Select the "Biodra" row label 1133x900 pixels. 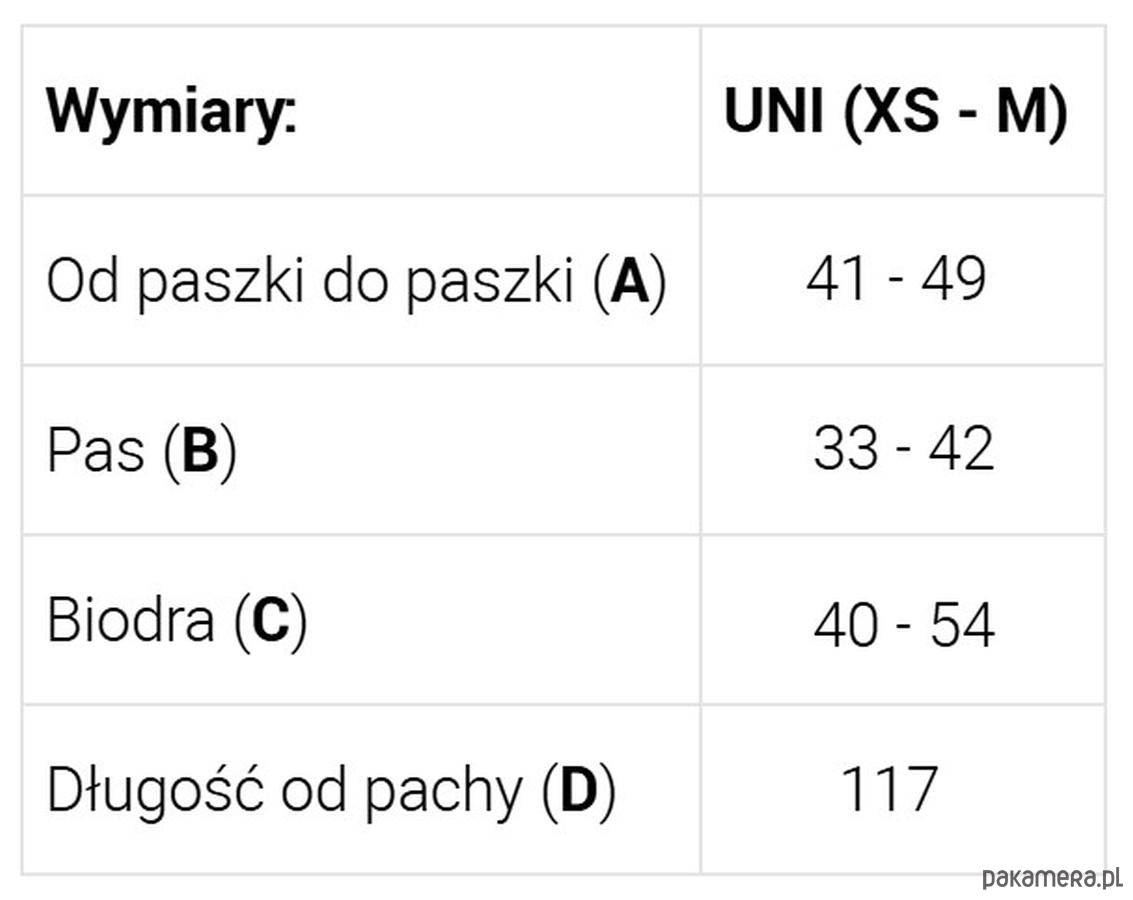point(130,621)
